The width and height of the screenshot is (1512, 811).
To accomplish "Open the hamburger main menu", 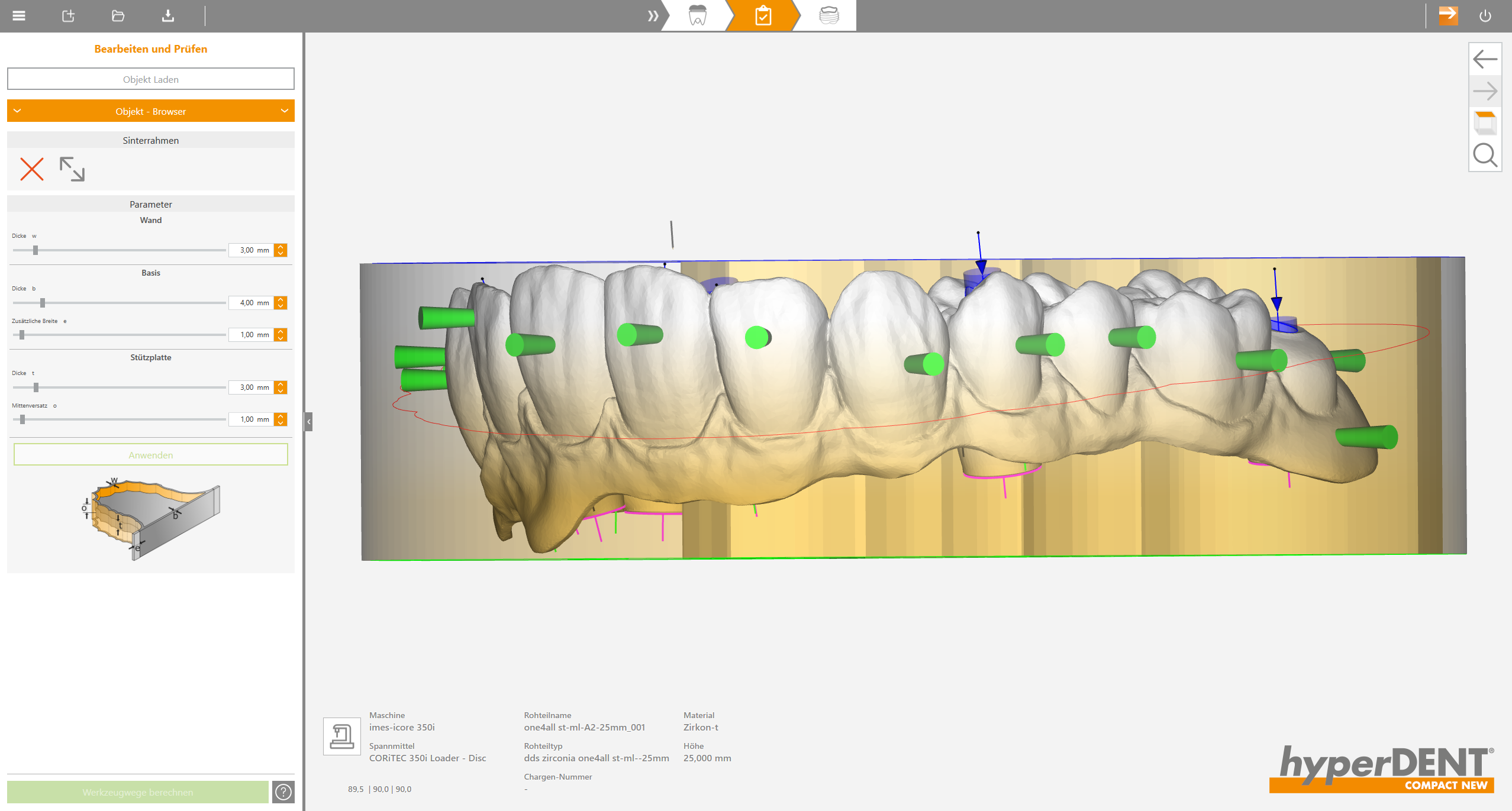I will coord(18,15).
